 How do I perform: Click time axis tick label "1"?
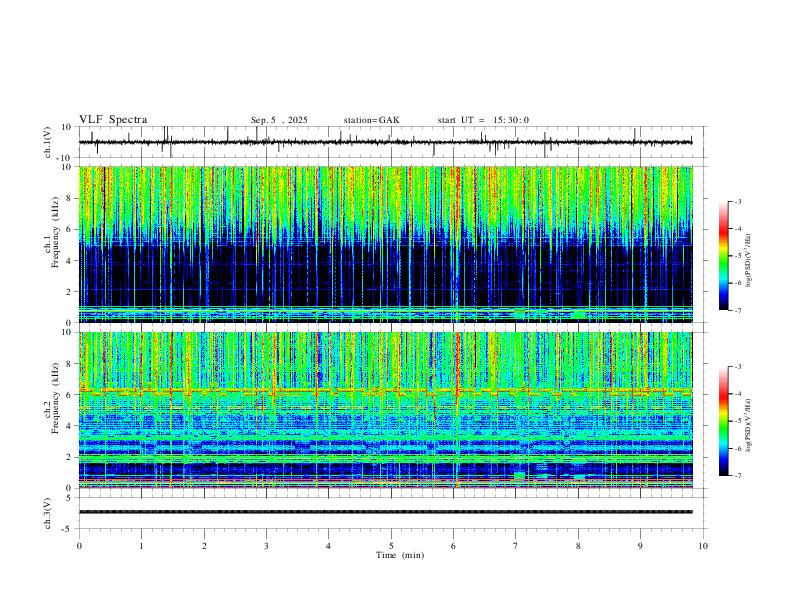(x=142, y=546)
